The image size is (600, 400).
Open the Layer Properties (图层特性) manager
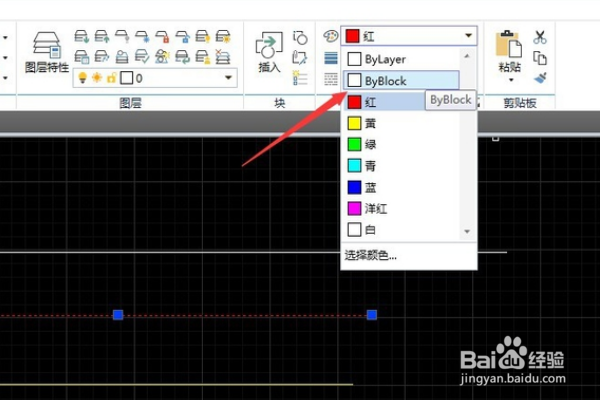[47, 52]
